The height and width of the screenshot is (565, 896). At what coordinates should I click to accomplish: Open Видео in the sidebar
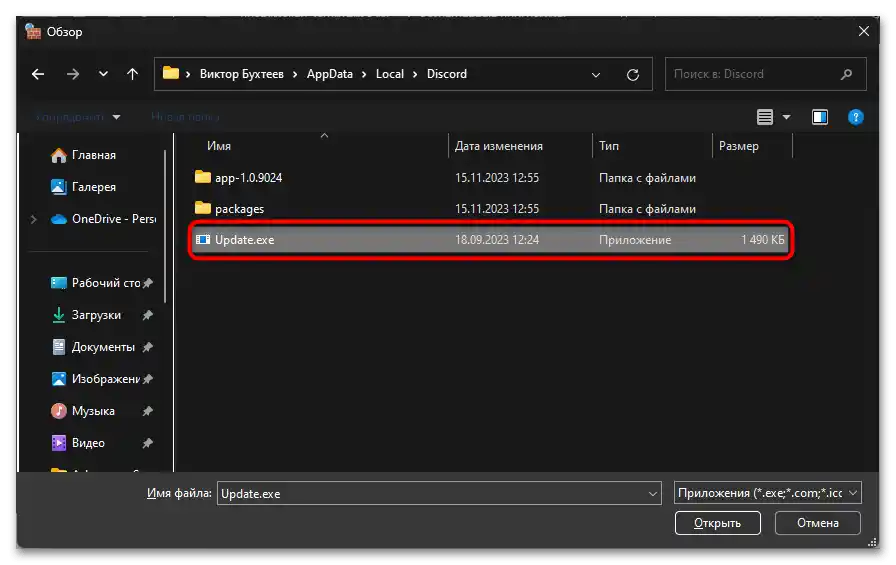point(88,443)
